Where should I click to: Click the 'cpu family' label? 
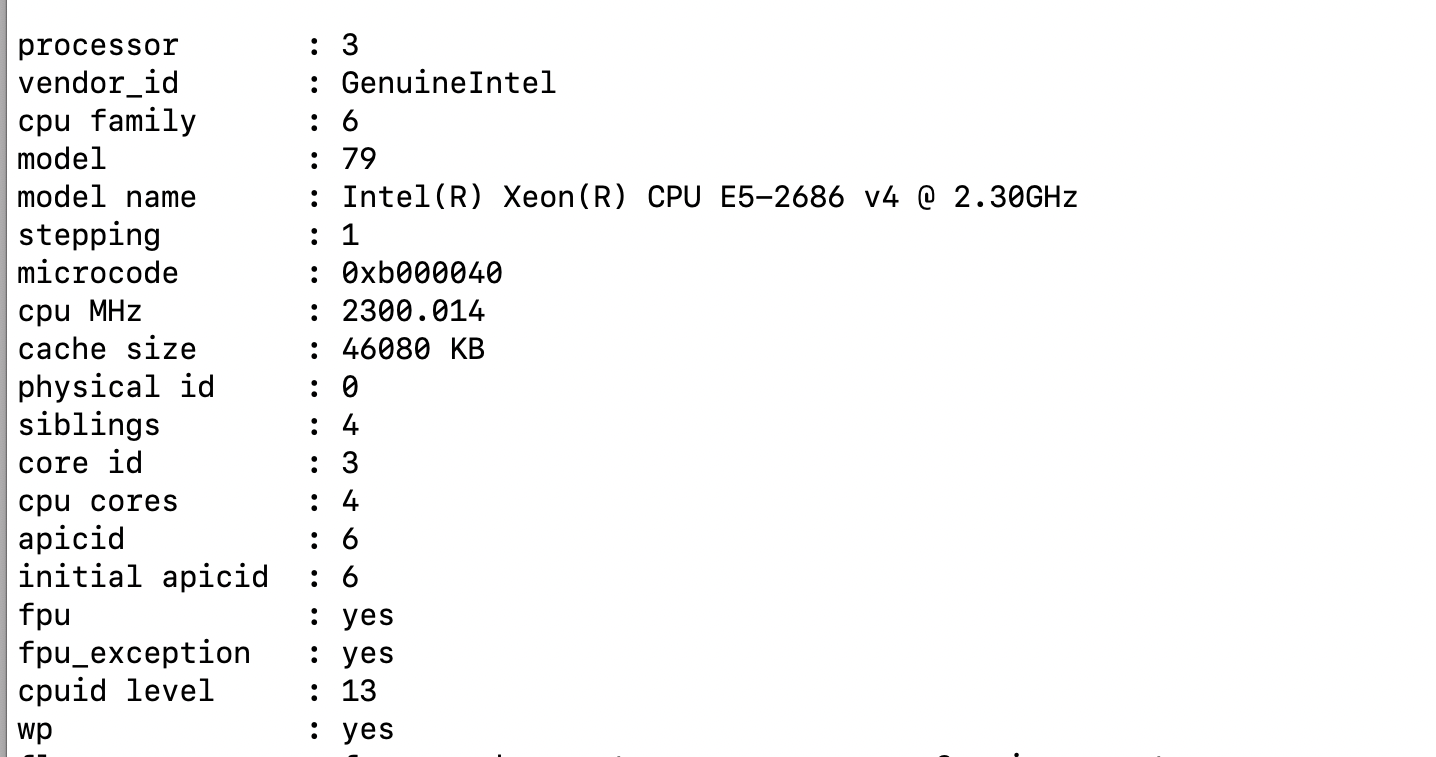107,121
